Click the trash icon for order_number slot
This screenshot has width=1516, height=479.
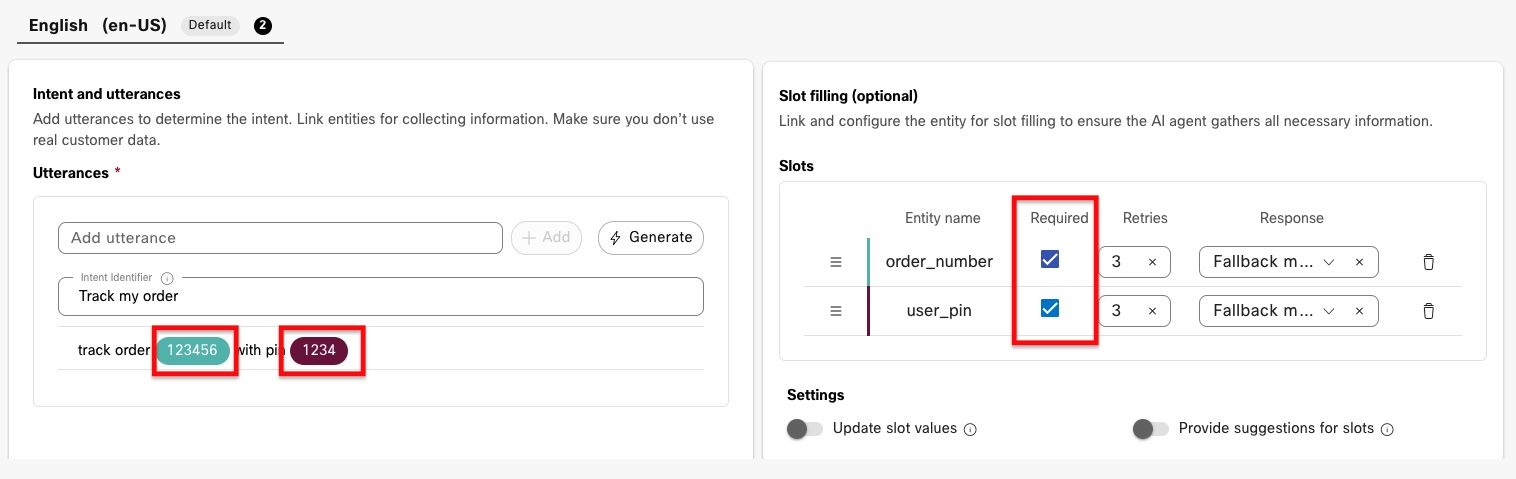coord(1428,262)
